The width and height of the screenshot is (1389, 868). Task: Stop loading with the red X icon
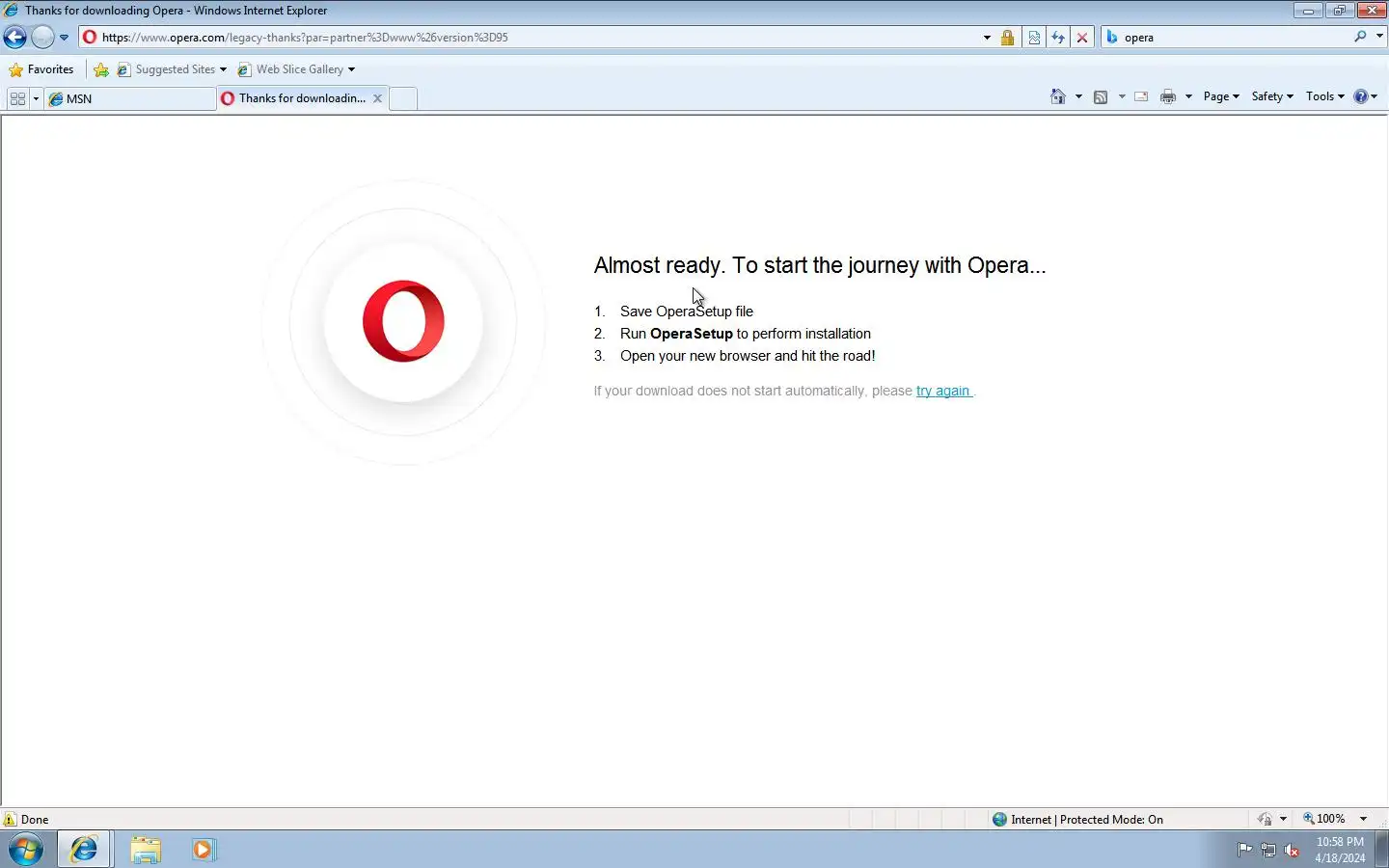pyautogui.click(x=1082, y=38)
